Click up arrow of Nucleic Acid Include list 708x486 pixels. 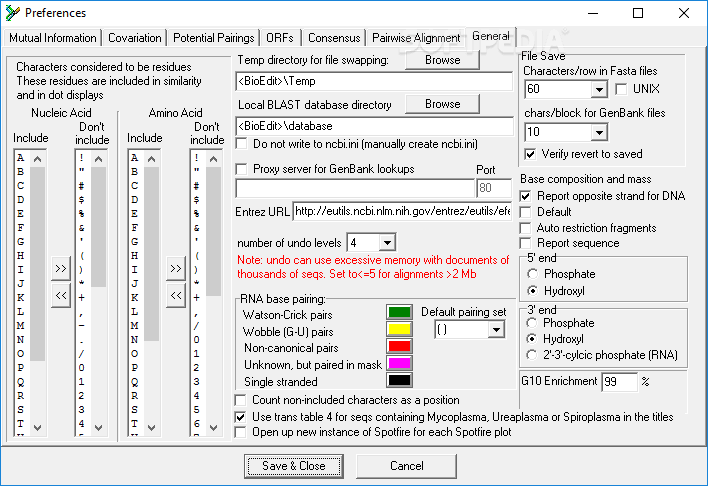[x=38, y=159]
